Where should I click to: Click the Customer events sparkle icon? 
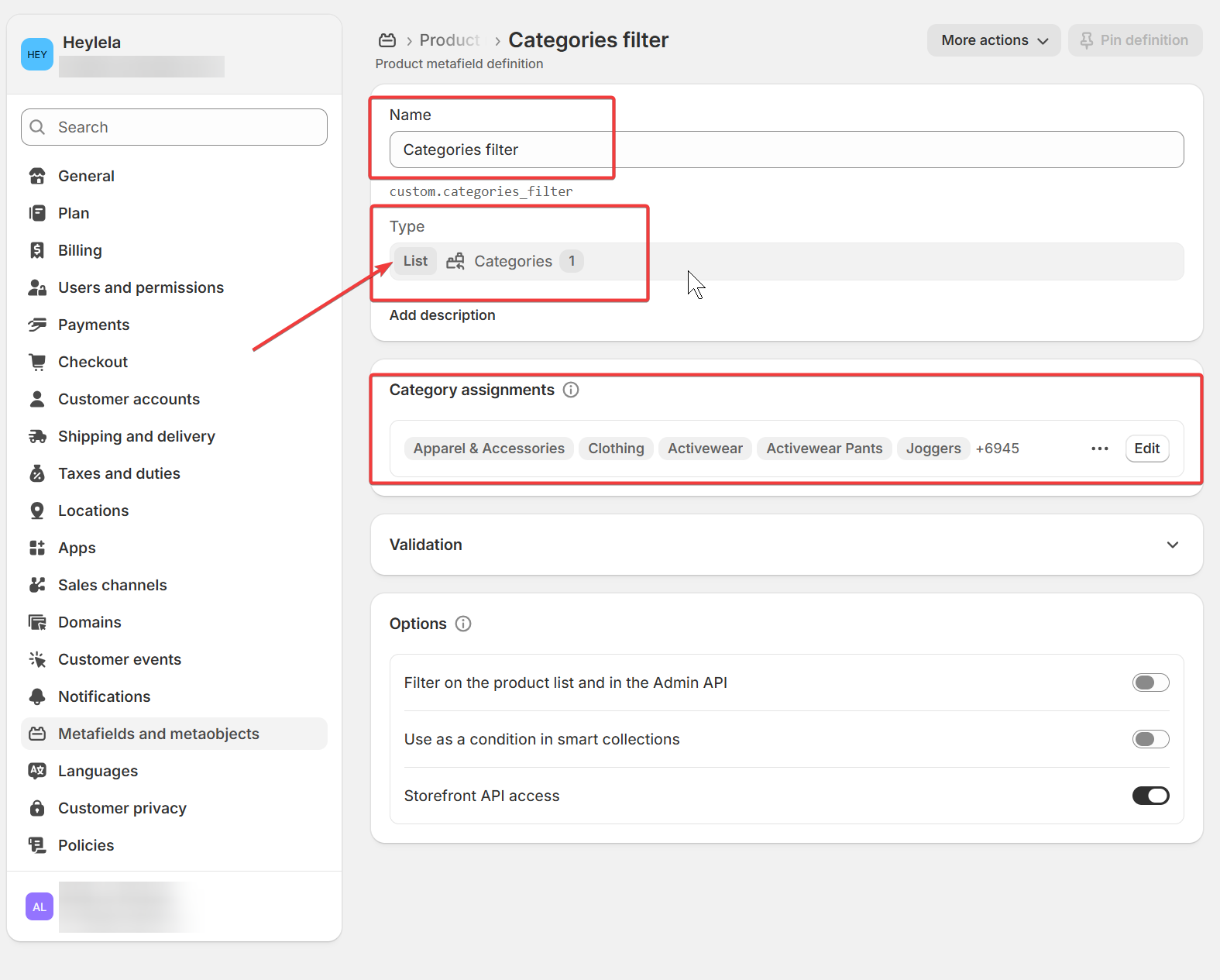[x=37, y=659]
